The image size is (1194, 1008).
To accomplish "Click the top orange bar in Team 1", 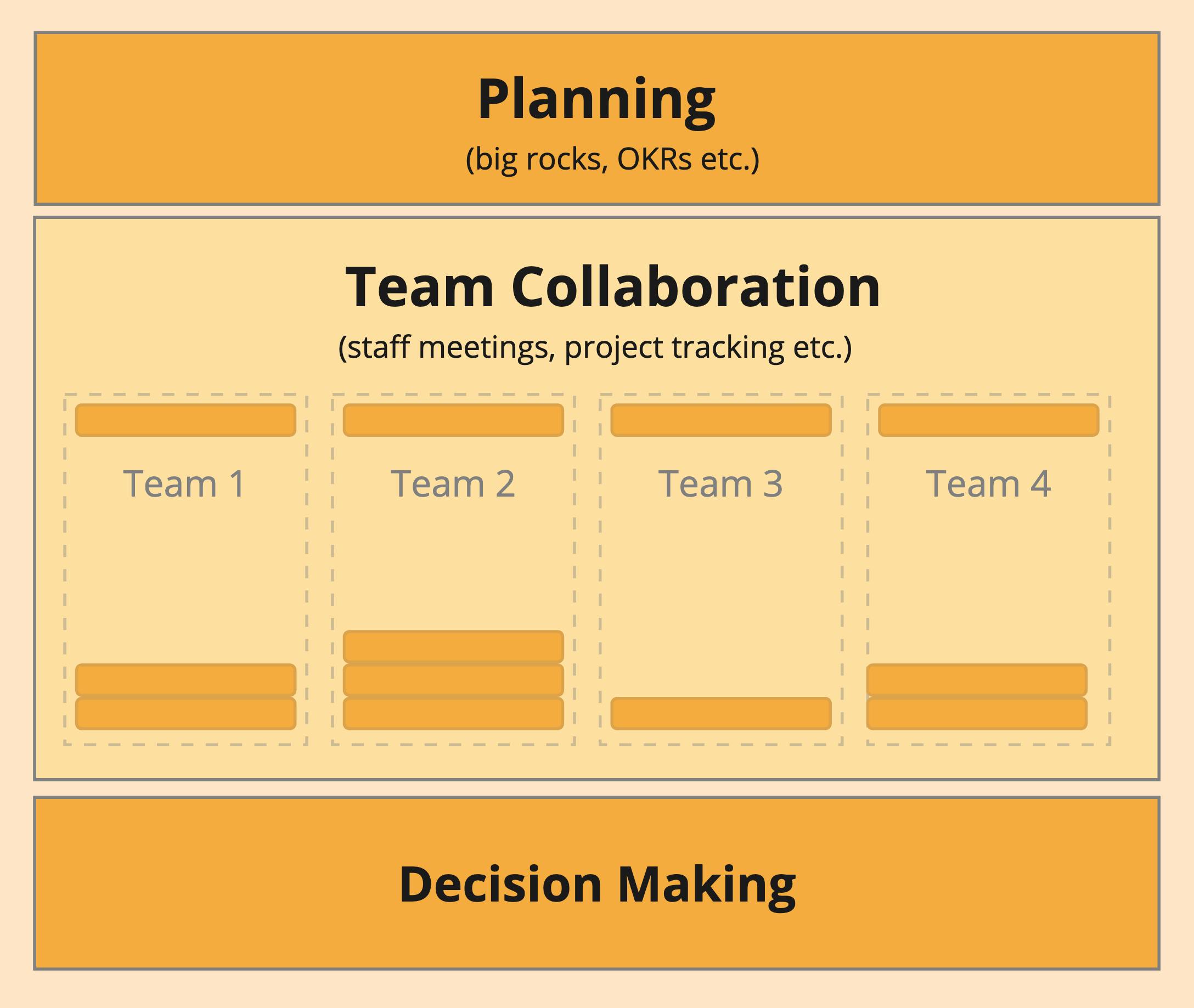I will pos(185,420).
